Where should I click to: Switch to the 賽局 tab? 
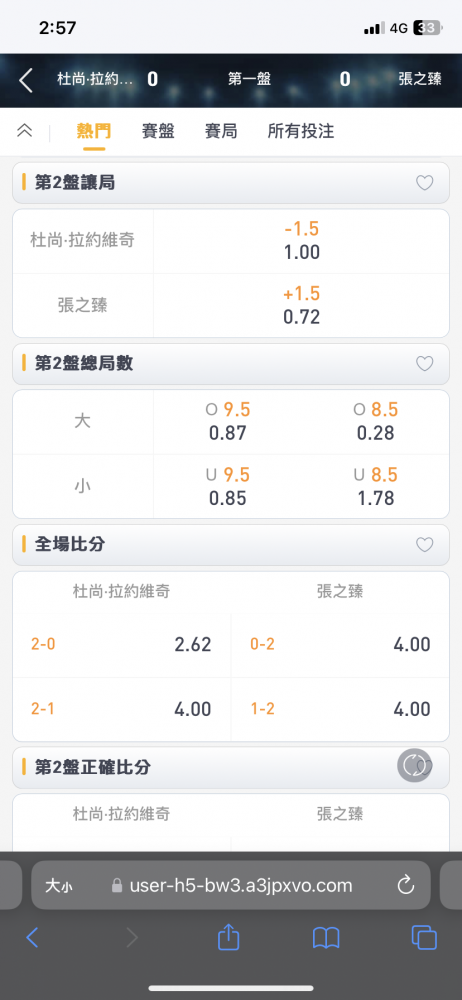tap(221, 131)
